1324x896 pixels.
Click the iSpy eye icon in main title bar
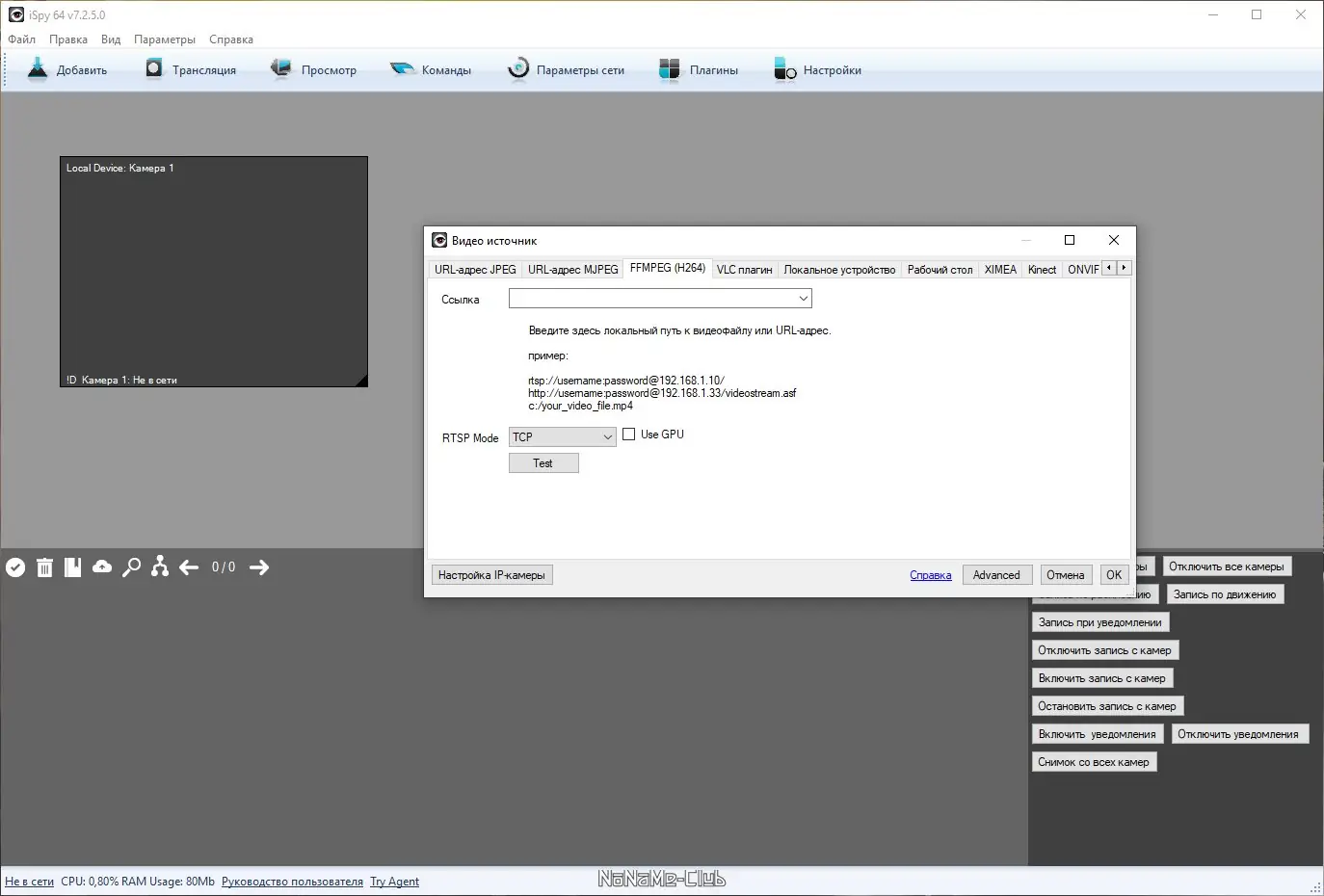coord(16,14)
